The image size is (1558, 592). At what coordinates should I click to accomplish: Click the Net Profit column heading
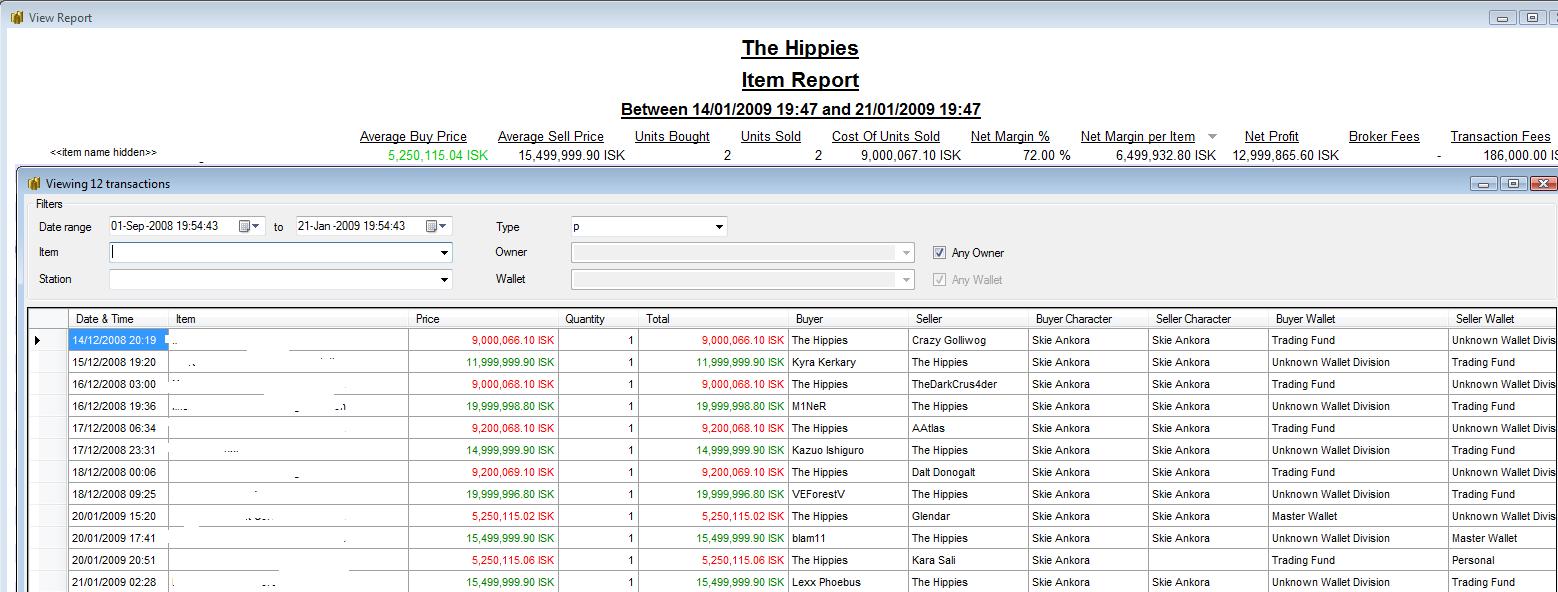coord(1271,137)
